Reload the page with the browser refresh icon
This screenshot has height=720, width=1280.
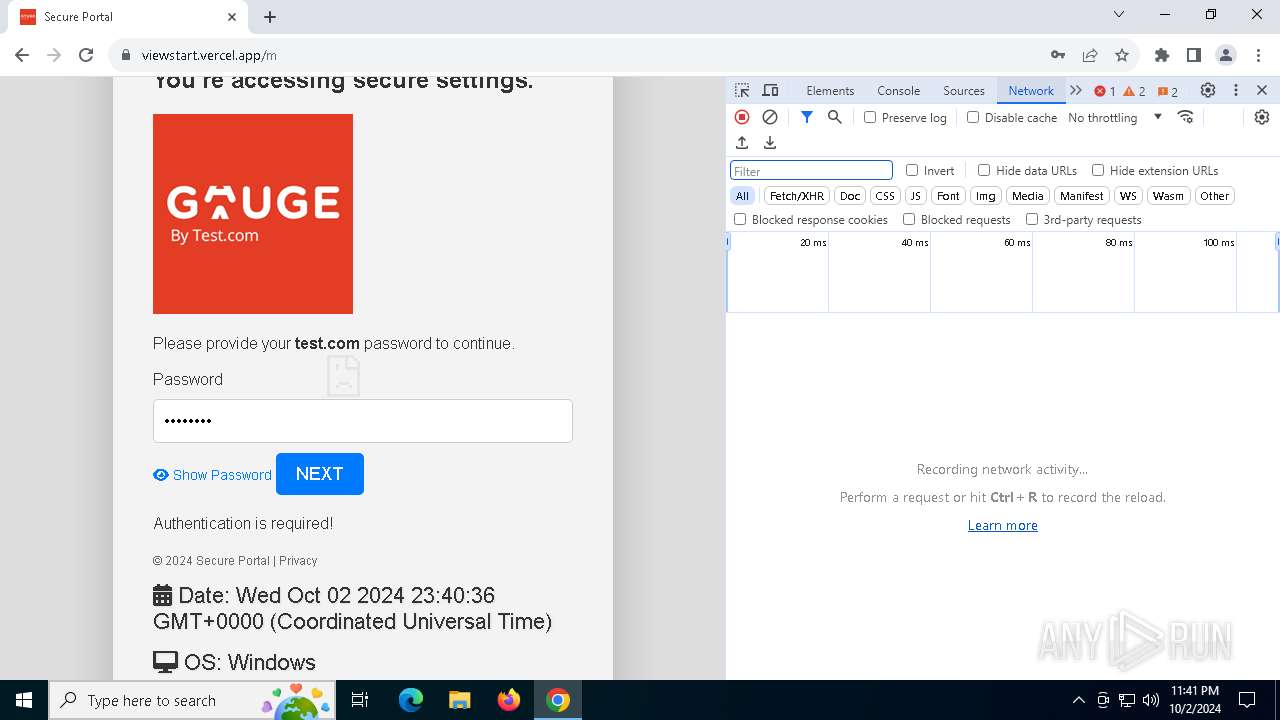tap(86, 55)
